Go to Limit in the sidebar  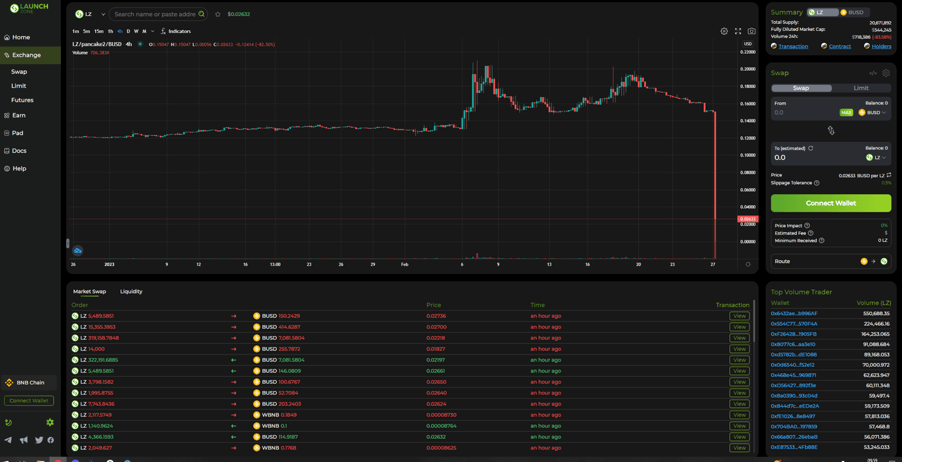19,86
